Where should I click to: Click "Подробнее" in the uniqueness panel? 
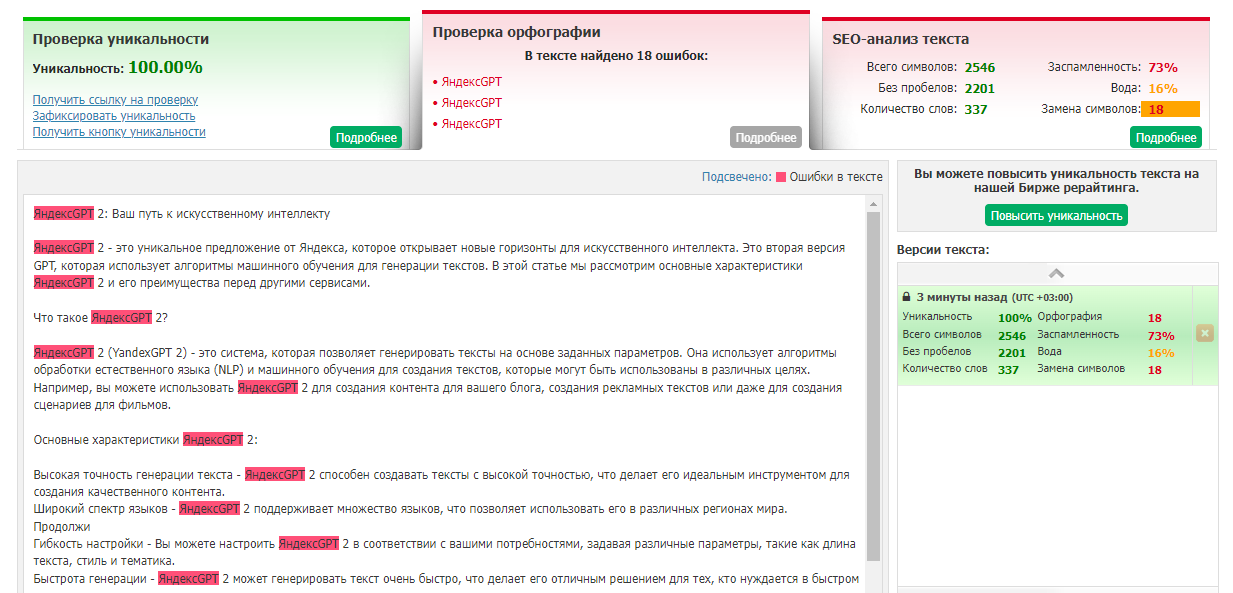pos(366,137)
